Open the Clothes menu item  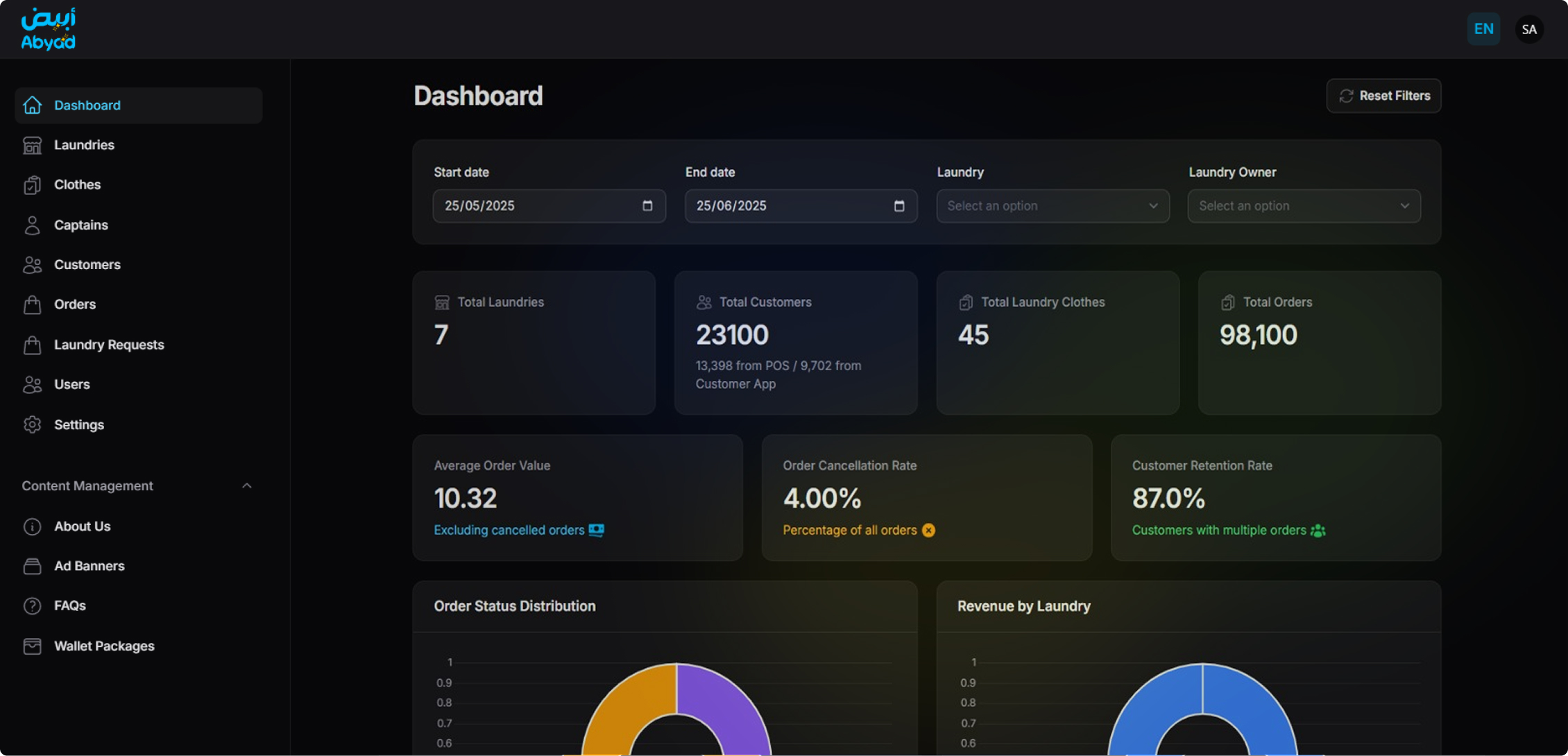[x=139, y=185]
